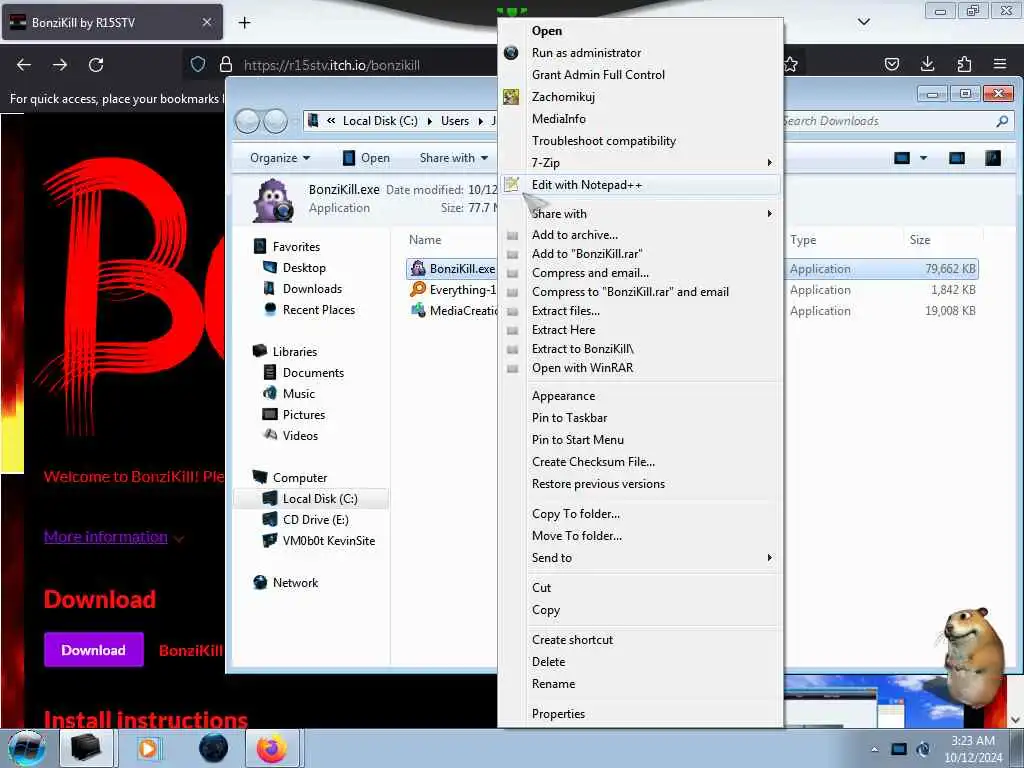
Task: Click the Firefox forward arrow
Action: tap(60, 65)
